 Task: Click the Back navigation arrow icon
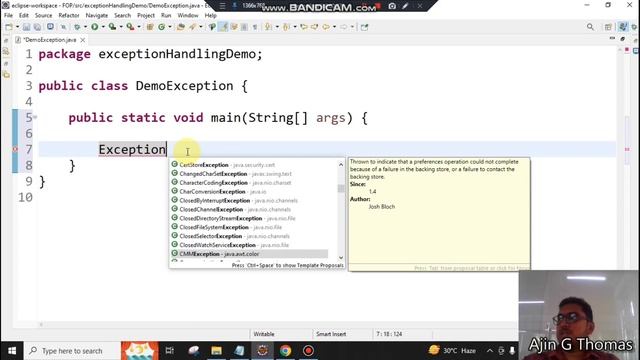tap(326, 27)
